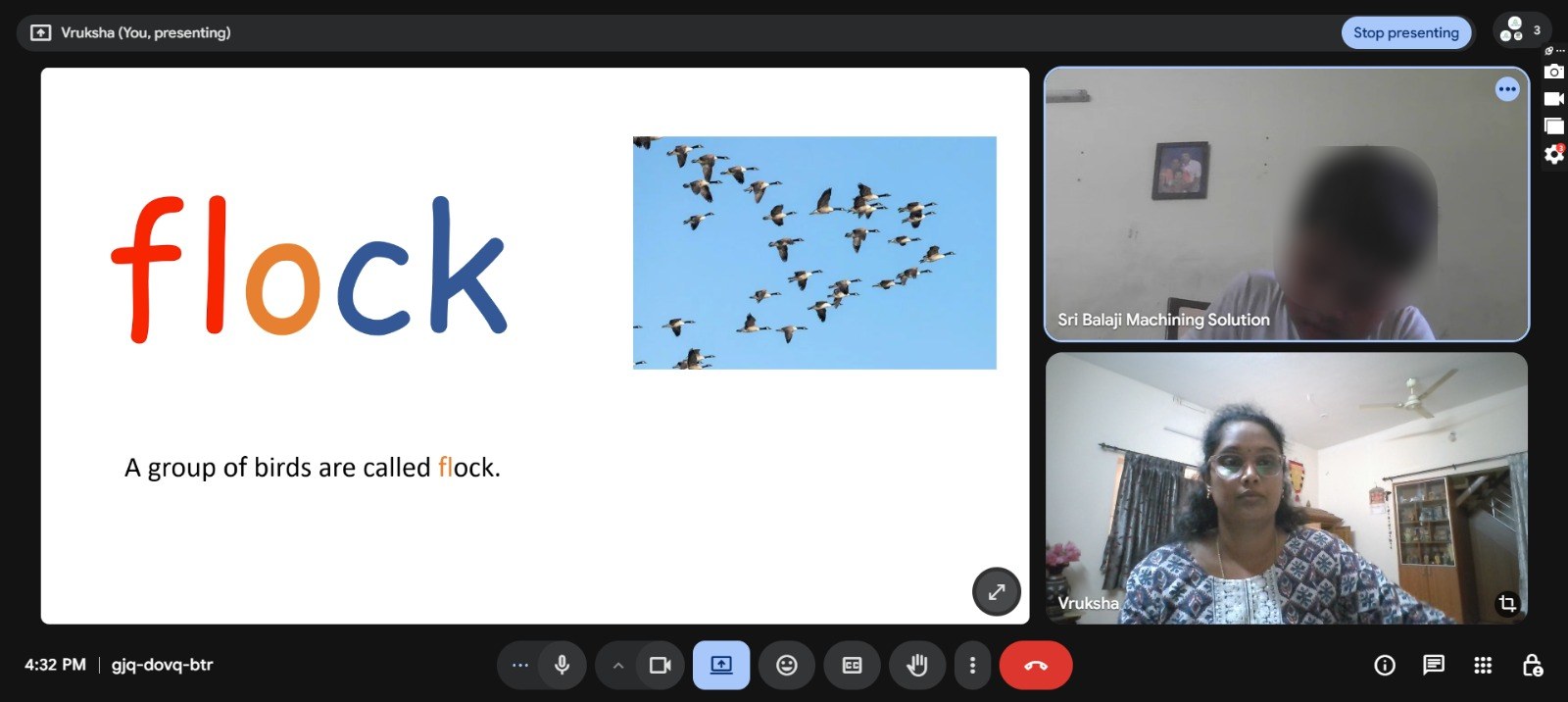The width and height of the screenshot is (1568, 702).
Task: Mute the microphone
Action: pos(562,666)
